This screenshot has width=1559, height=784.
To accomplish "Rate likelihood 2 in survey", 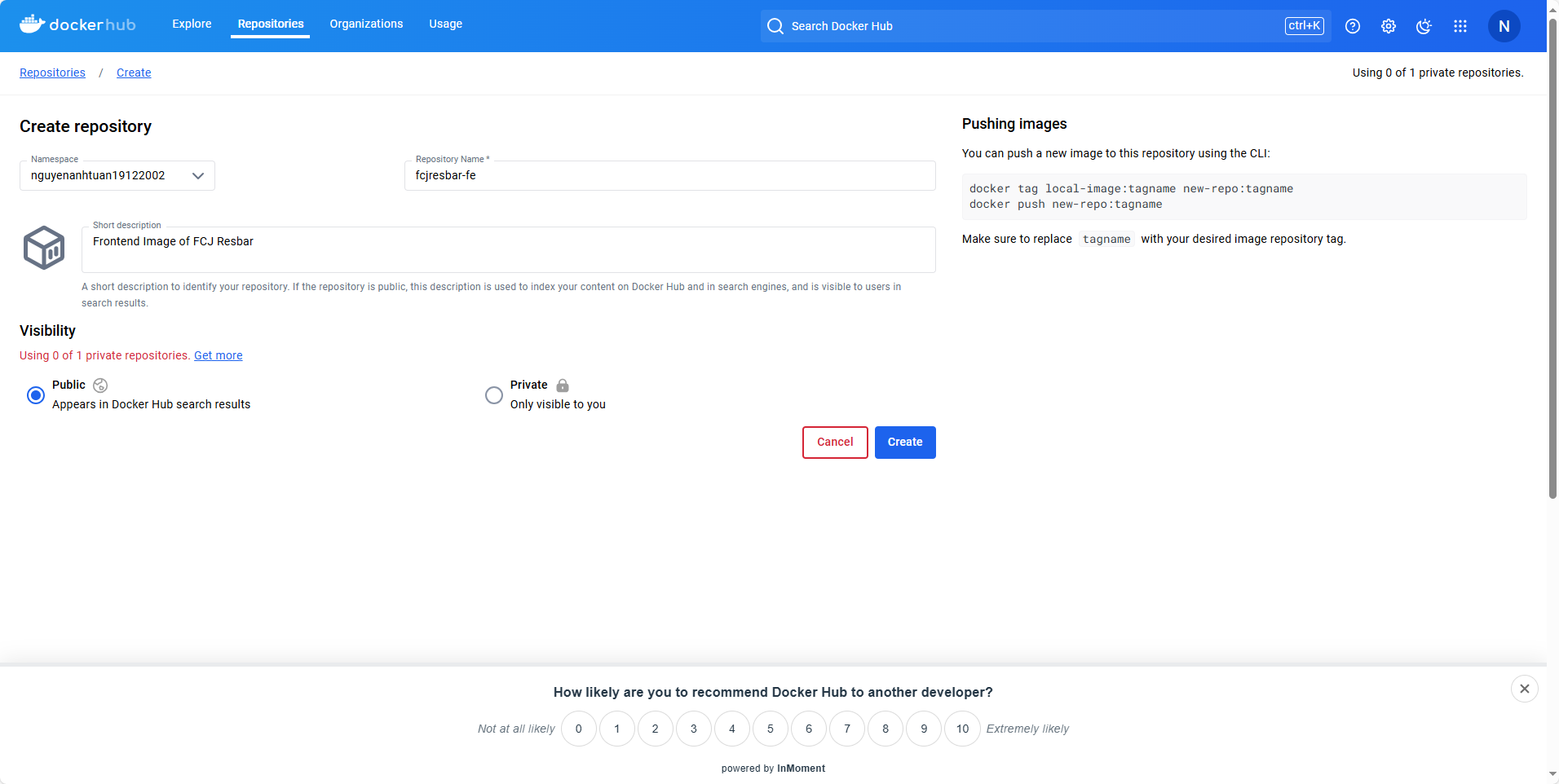I will (656, 729).
